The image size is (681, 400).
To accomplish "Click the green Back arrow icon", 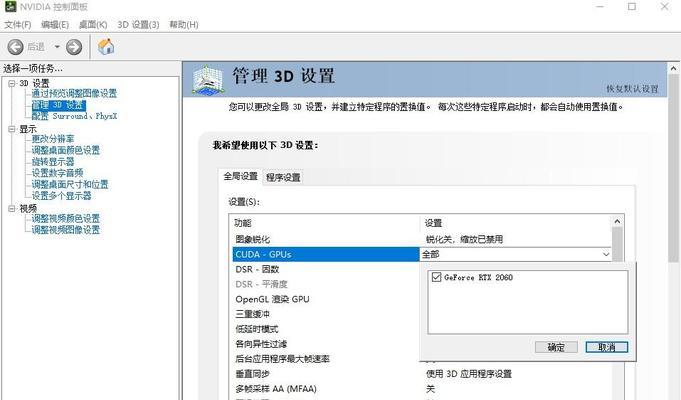I will click(x=16, y=47).
